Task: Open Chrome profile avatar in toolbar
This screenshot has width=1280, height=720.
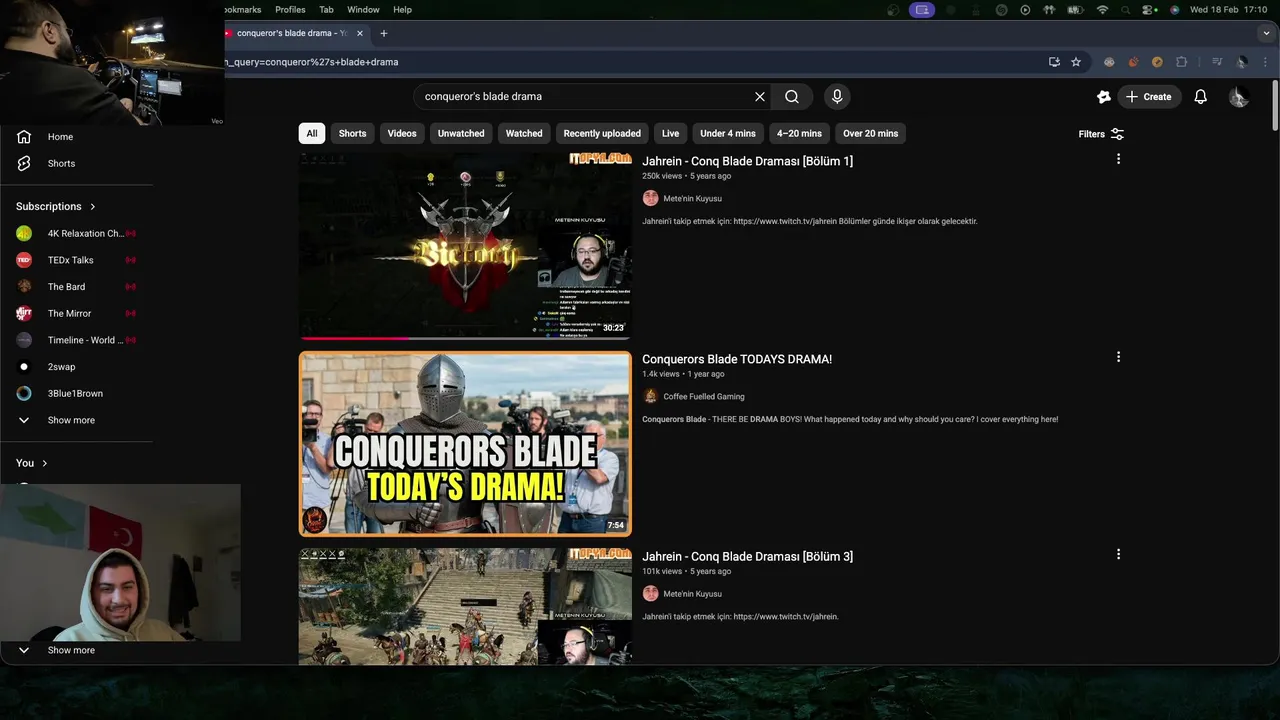Action: coord(1242,62)
